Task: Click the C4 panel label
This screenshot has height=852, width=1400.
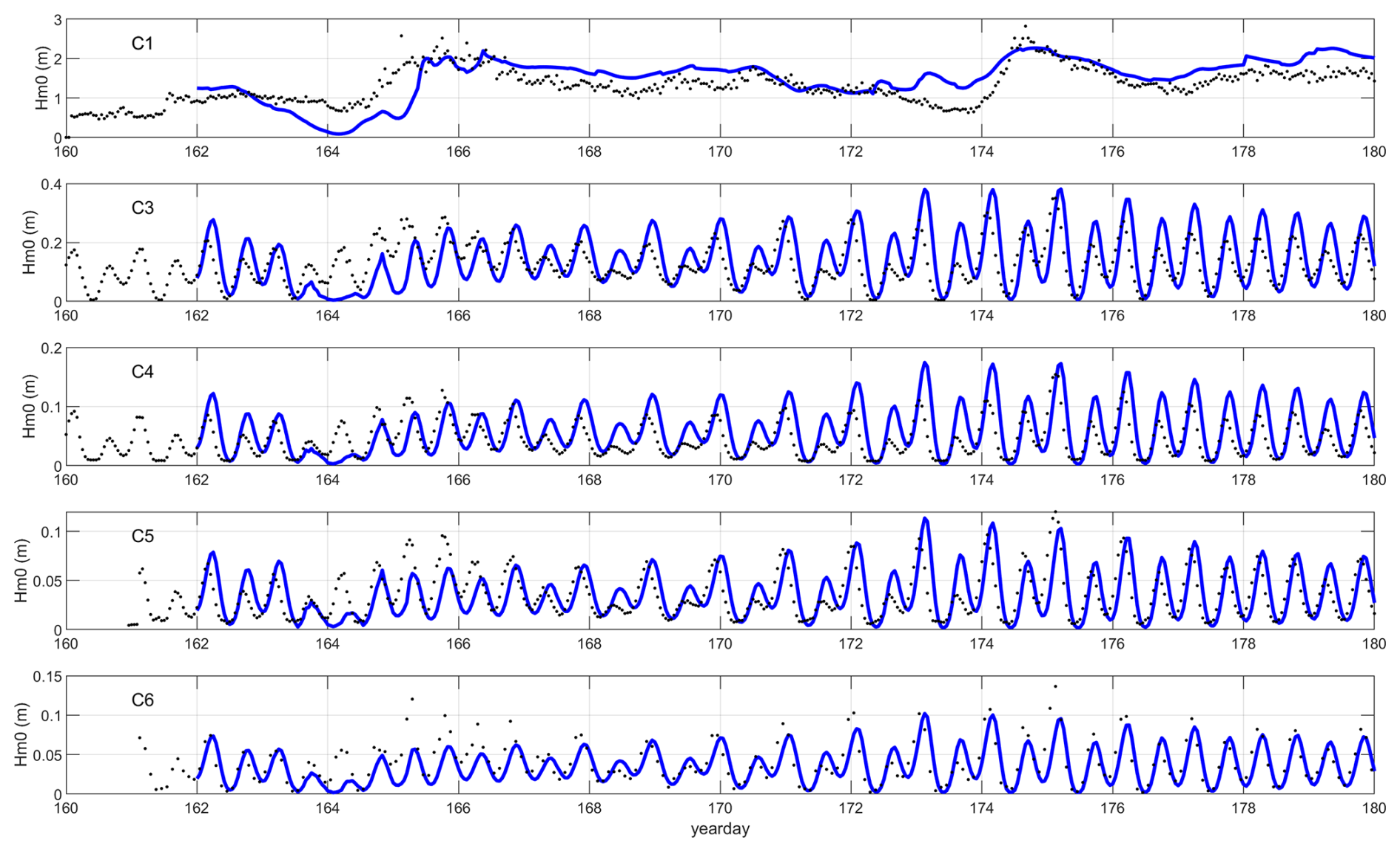Action: 142,372
